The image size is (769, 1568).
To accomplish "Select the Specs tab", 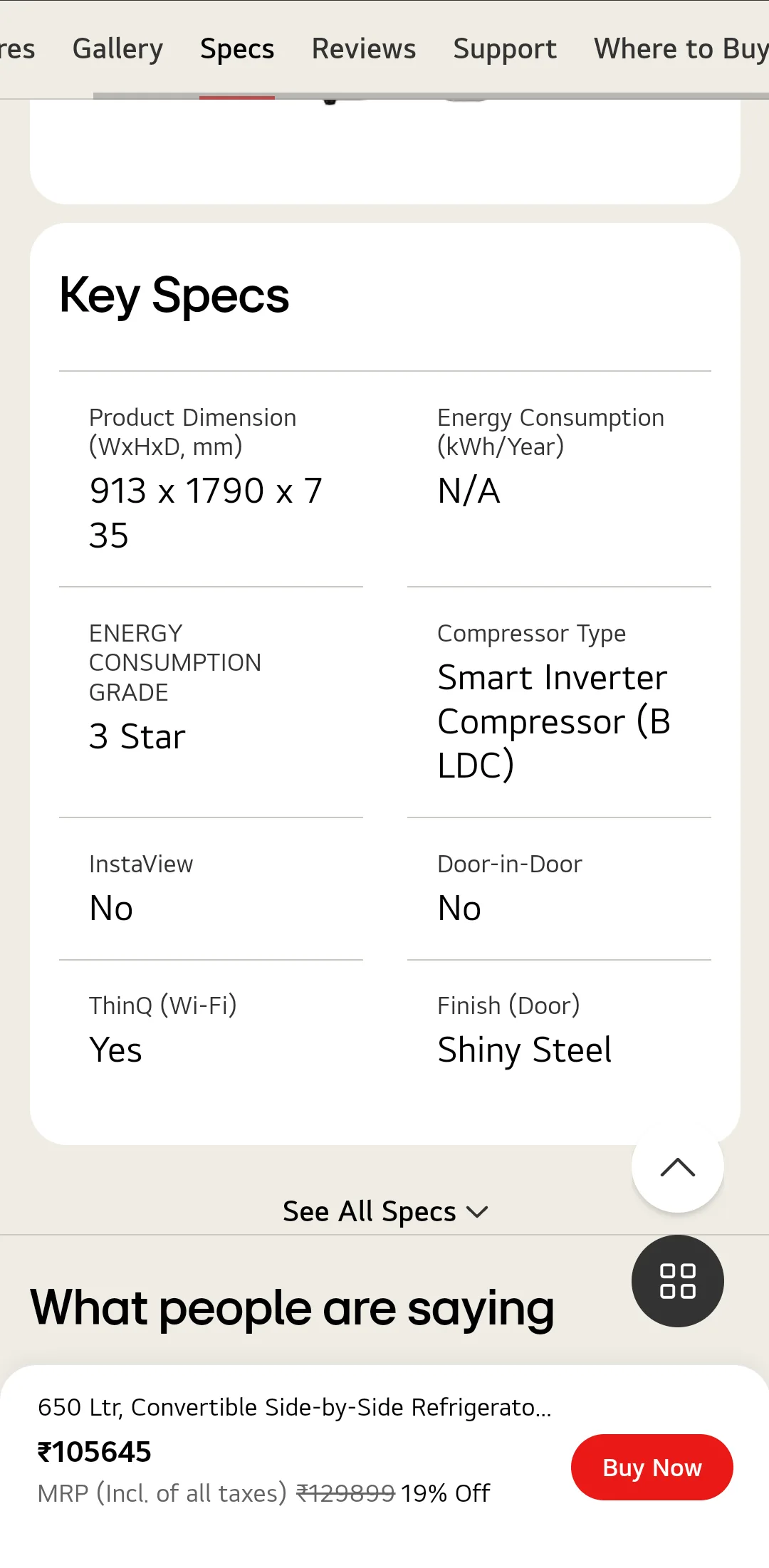I will 237,49.
